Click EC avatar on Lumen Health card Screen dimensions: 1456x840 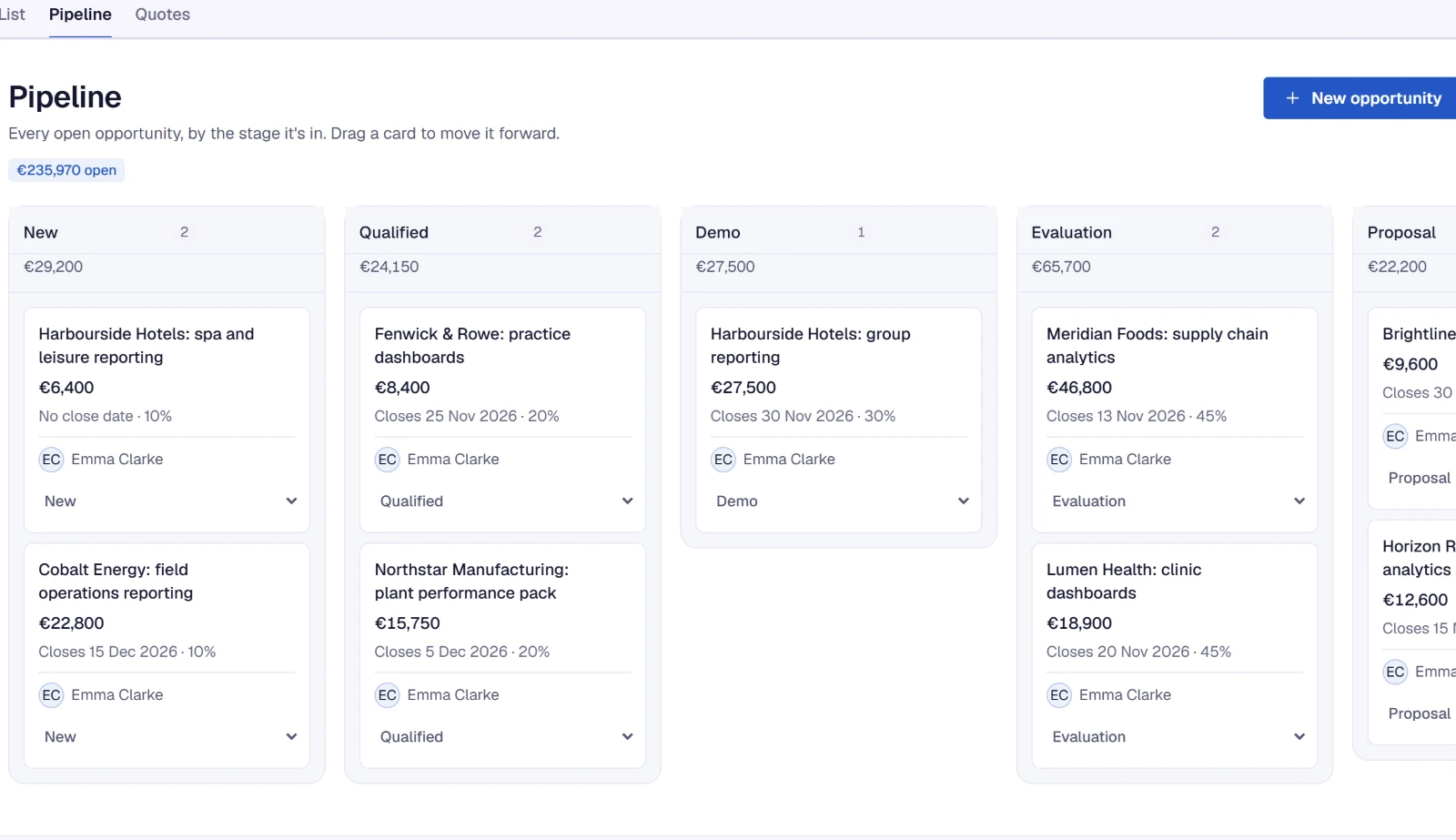[x=1059, y=695]
